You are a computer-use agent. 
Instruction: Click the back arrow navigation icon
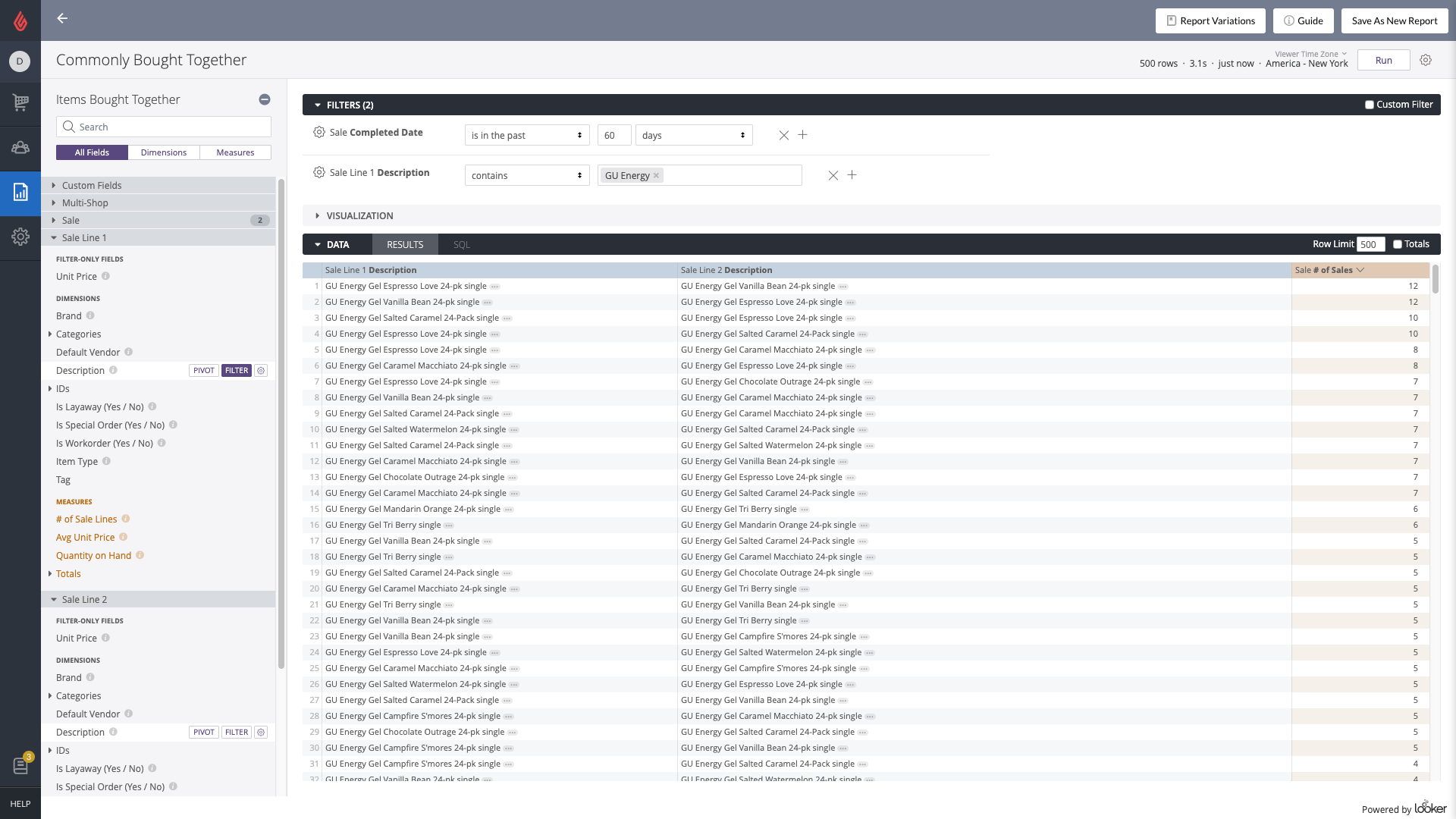62,18
